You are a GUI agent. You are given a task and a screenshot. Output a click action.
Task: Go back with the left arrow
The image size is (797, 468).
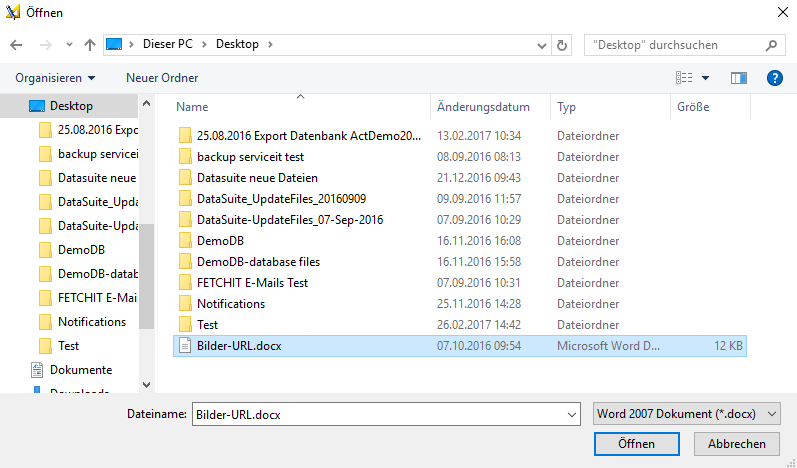(x=16, y=45)
